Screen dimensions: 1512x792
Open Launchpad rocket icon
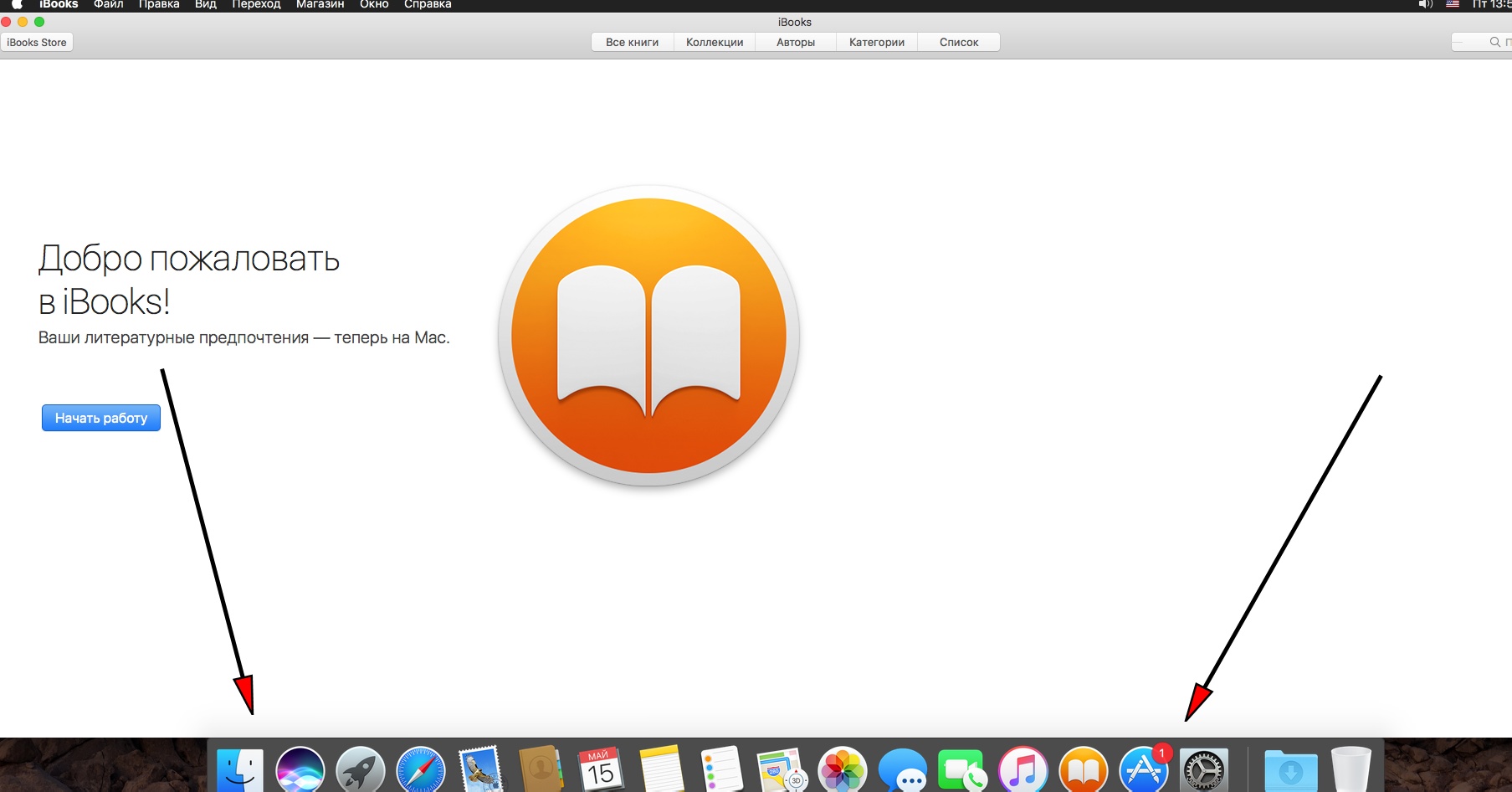[361, 770]
